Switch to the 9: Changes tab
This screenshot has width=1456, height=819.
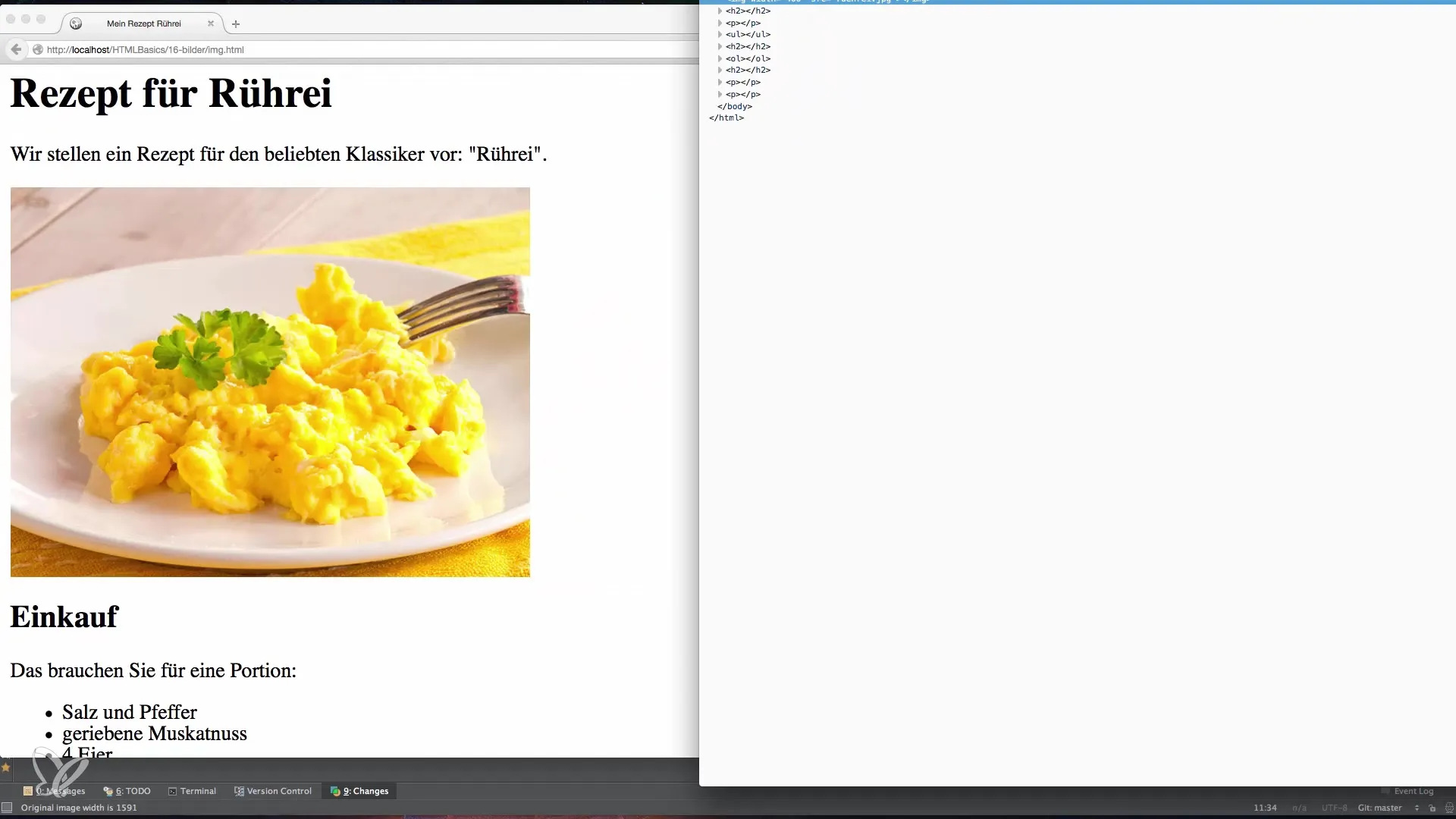359,791
